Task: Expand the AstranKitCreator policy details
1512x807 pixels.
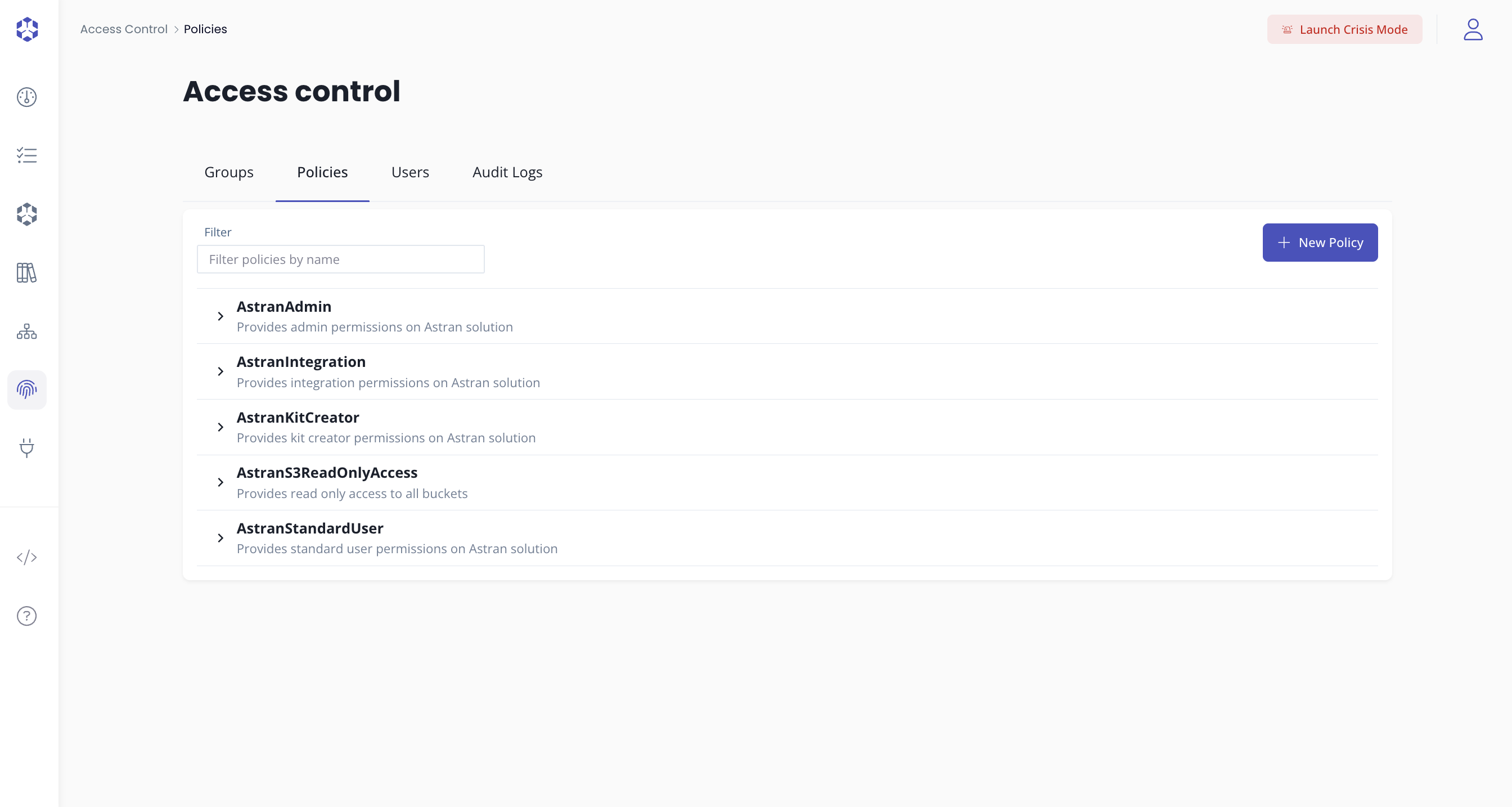Action: pyautogui.click(x=220, y=427)
